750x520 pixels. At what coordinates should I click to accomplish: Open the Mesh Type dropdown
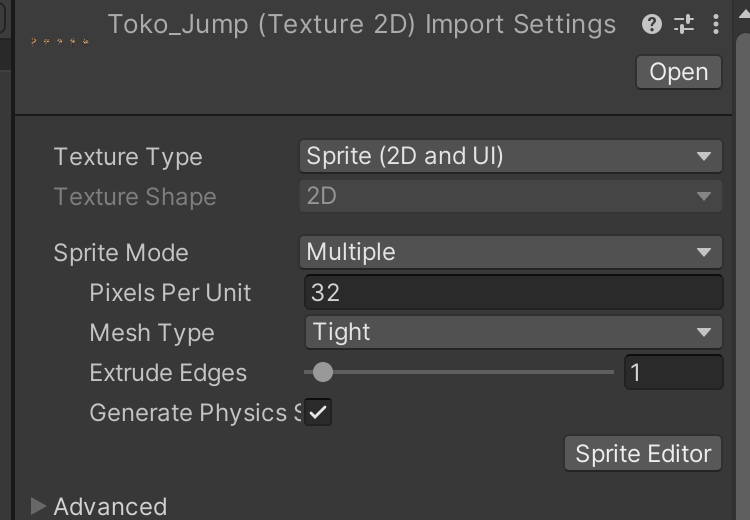pos(512,332)
